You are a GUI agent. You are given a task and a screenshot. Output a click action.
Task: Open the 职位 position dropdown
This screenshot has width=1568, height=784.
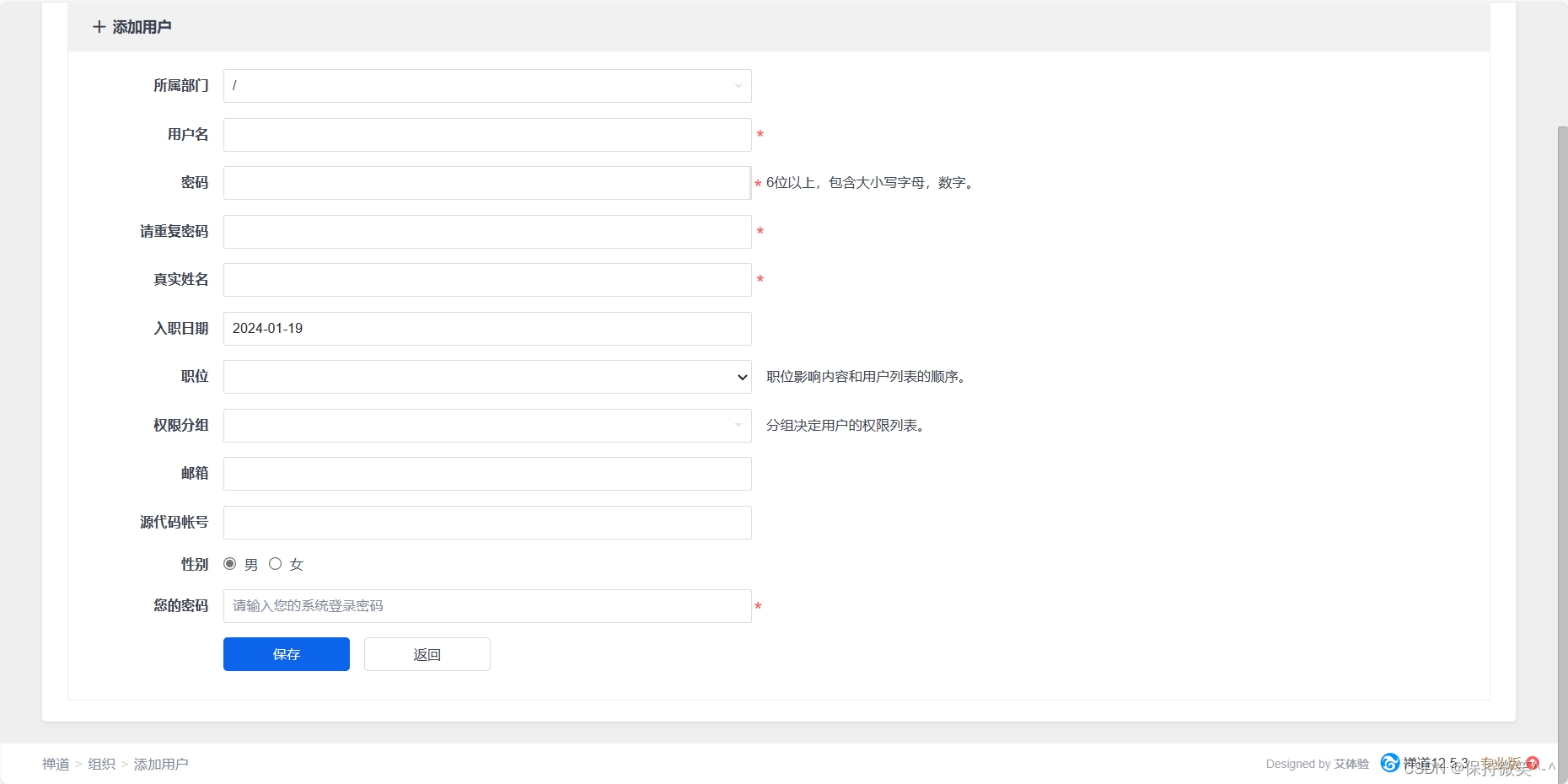(x=487, y=377)
